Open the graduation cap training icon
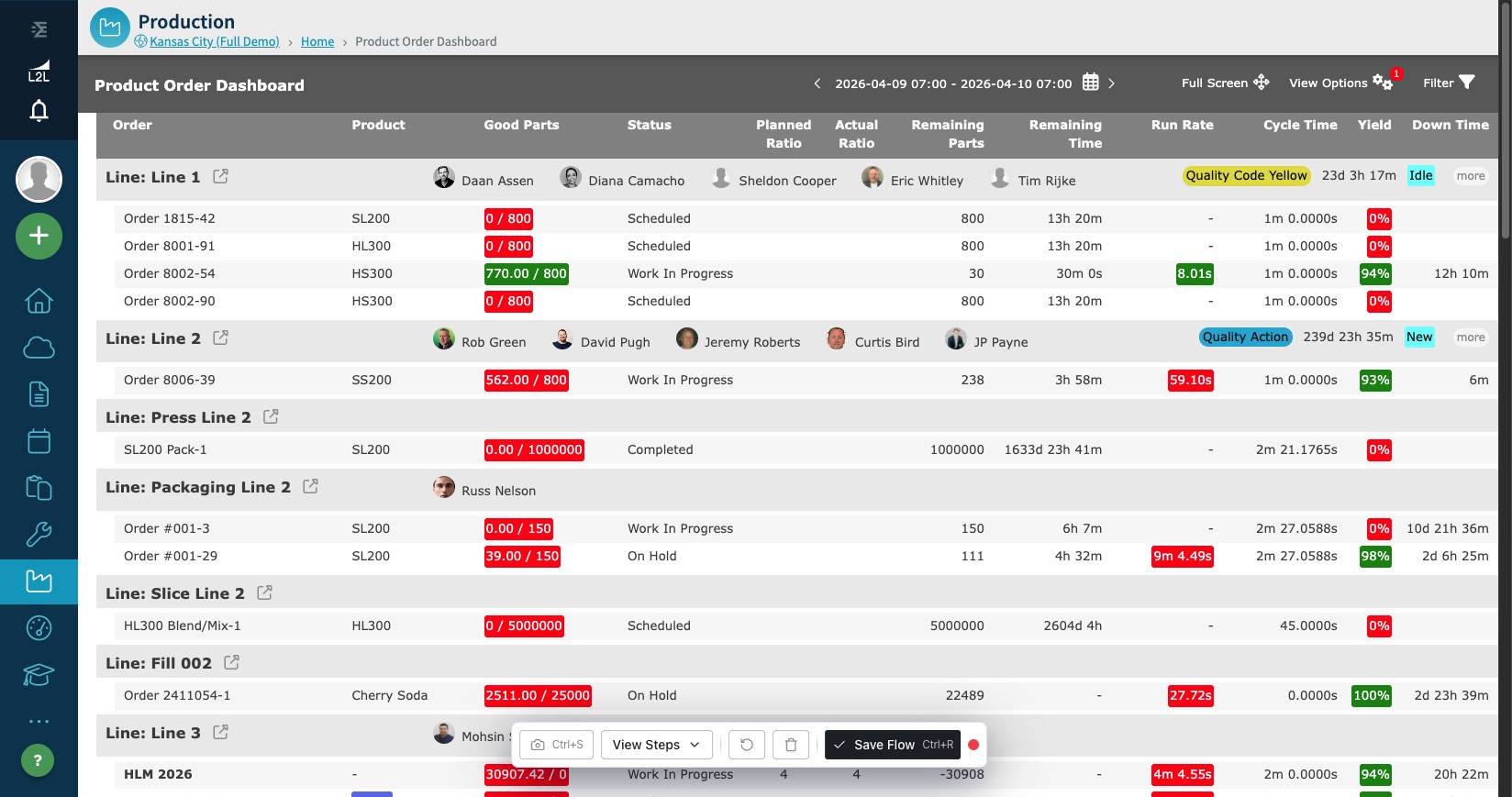This screenshot has width=1512, height=797. 39,675
